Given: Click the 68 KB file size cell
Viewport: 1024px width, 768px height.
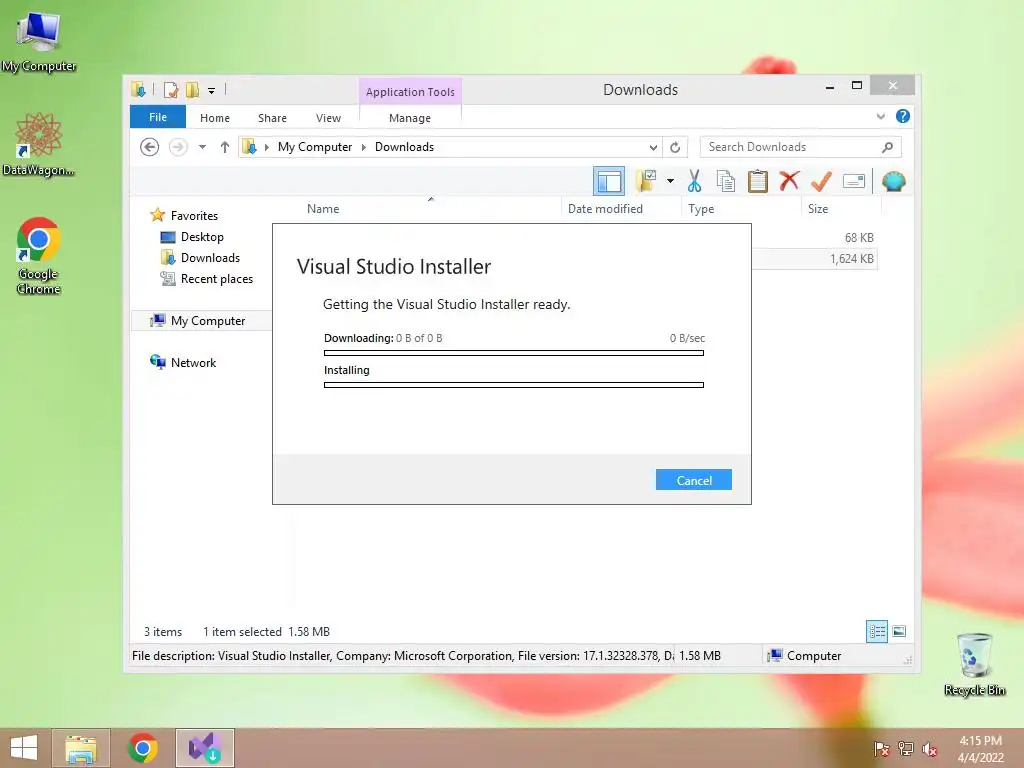Looking at the screenshot, I should click(x=859, y=238).
